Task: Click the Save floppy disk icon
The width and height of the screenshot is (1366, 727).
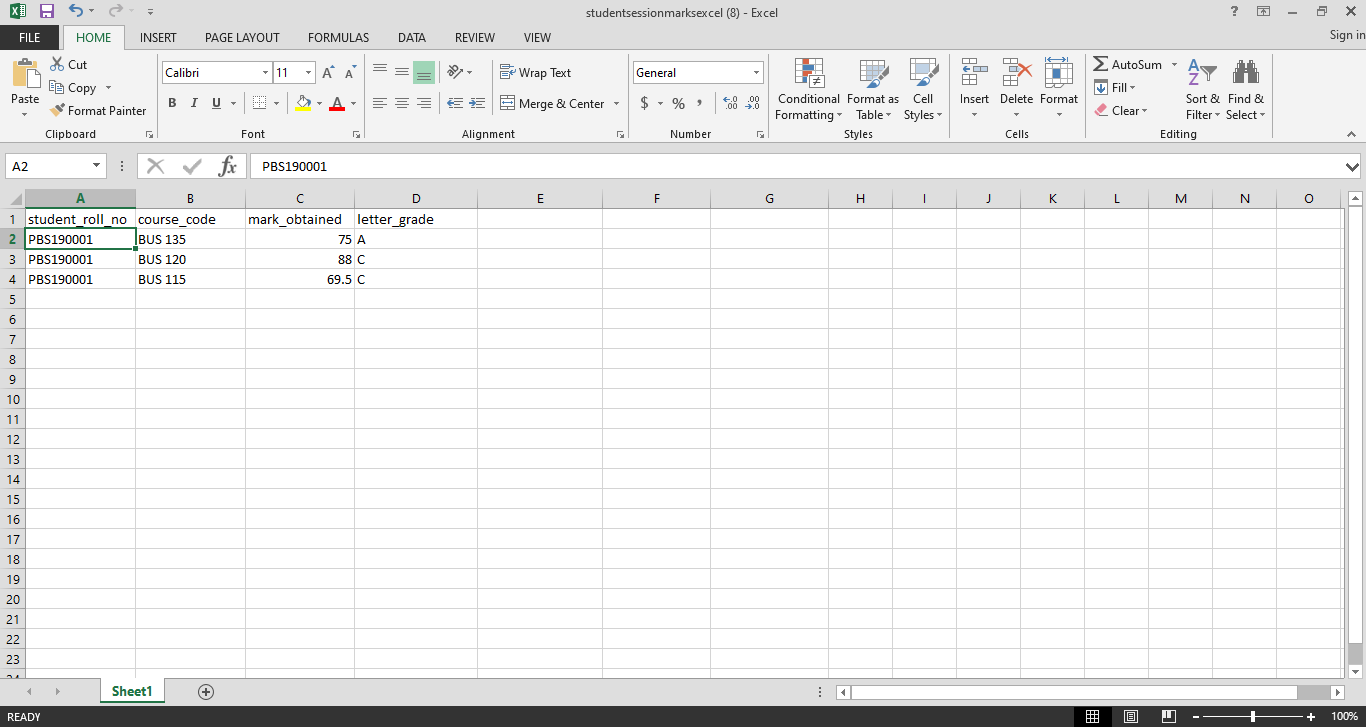Action: (x=46, y=12)
